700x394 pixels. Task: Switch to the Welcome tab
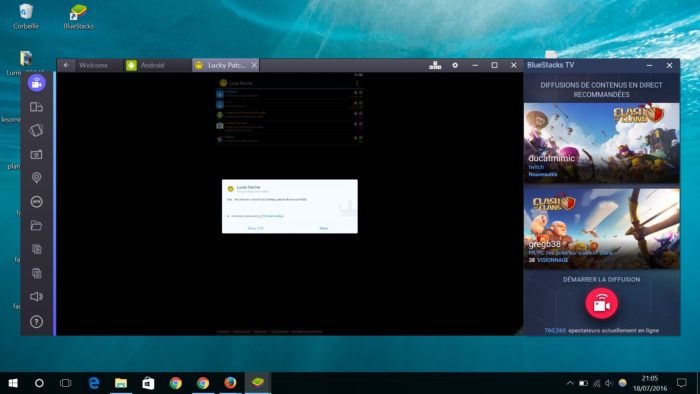coord(93,65)
